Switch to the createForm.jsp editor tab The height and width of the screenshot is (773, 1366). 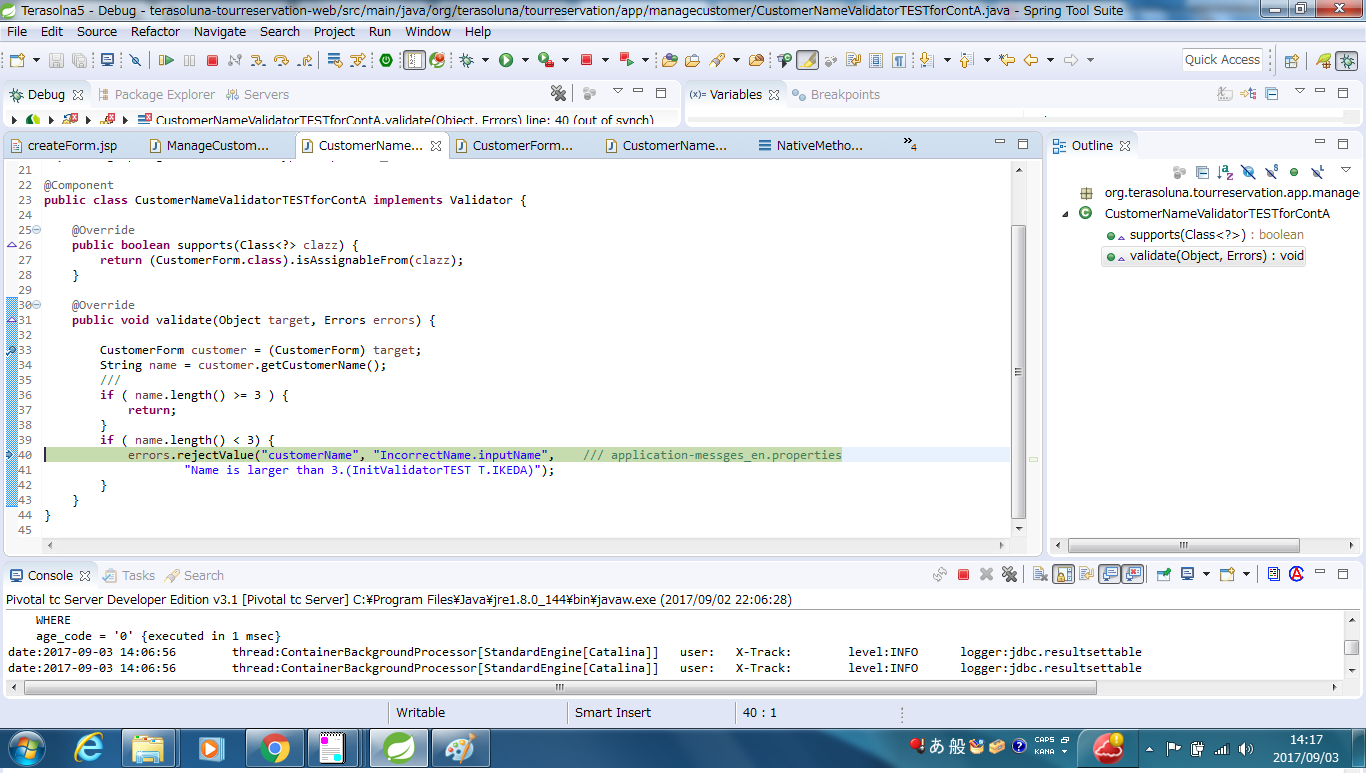64,145
